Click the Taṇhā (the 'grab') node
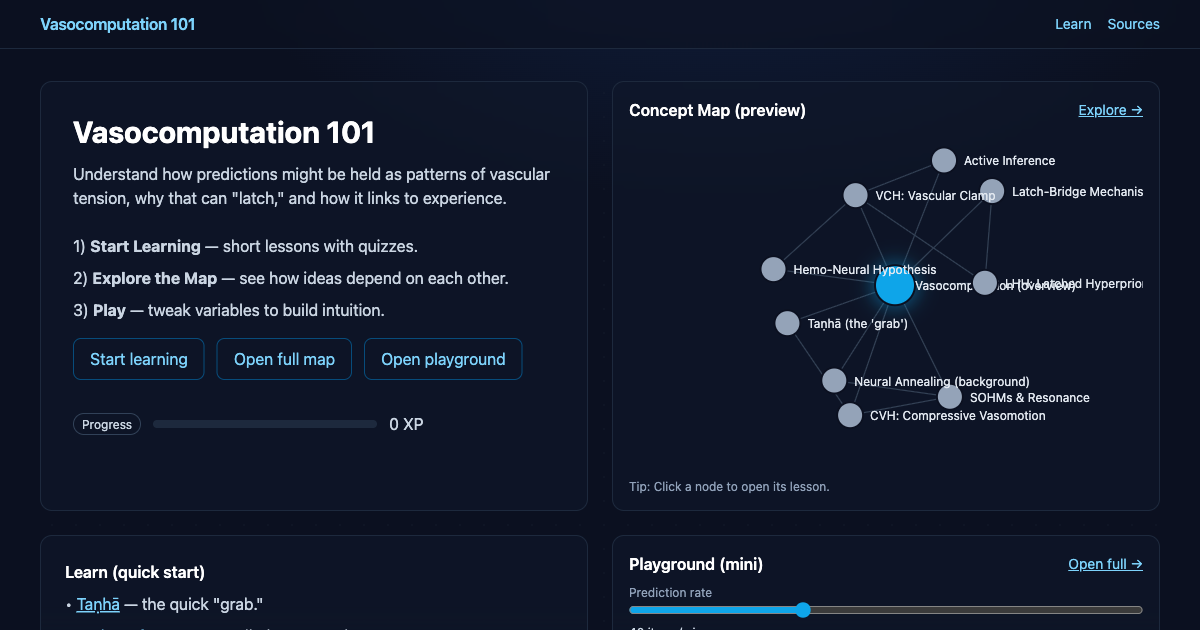Screen dimensions: 1200x630 coord(787,322)
